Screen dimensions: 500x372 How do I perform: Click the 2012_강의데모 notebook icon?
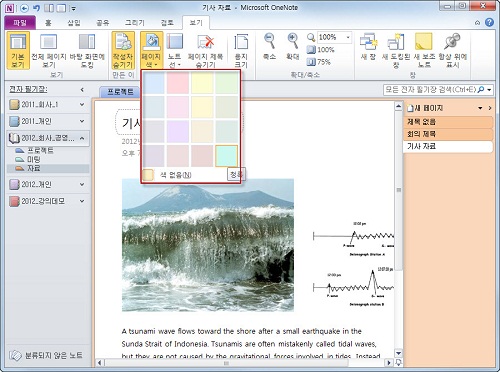point(14,201)
